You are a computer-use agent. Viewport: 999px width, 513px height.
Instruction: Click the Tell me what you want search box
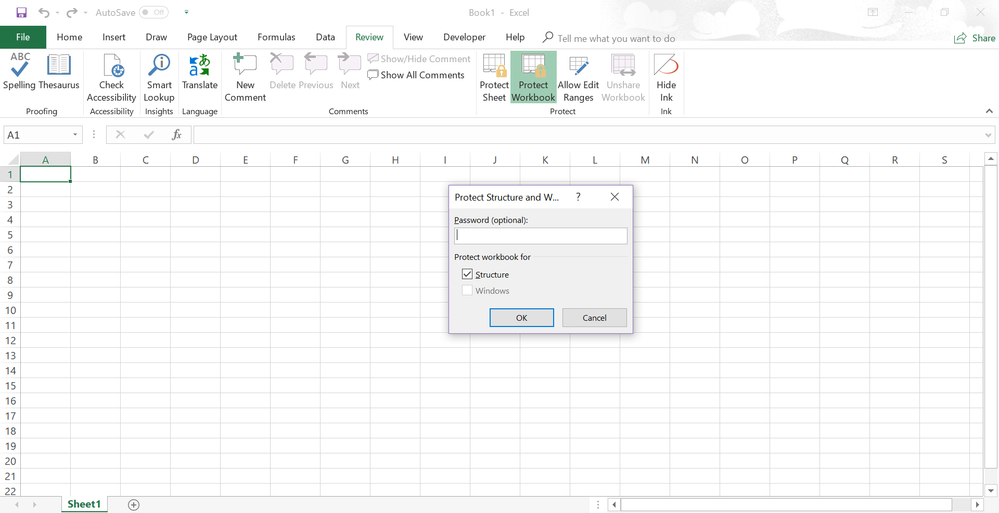(x=610, y=38)
